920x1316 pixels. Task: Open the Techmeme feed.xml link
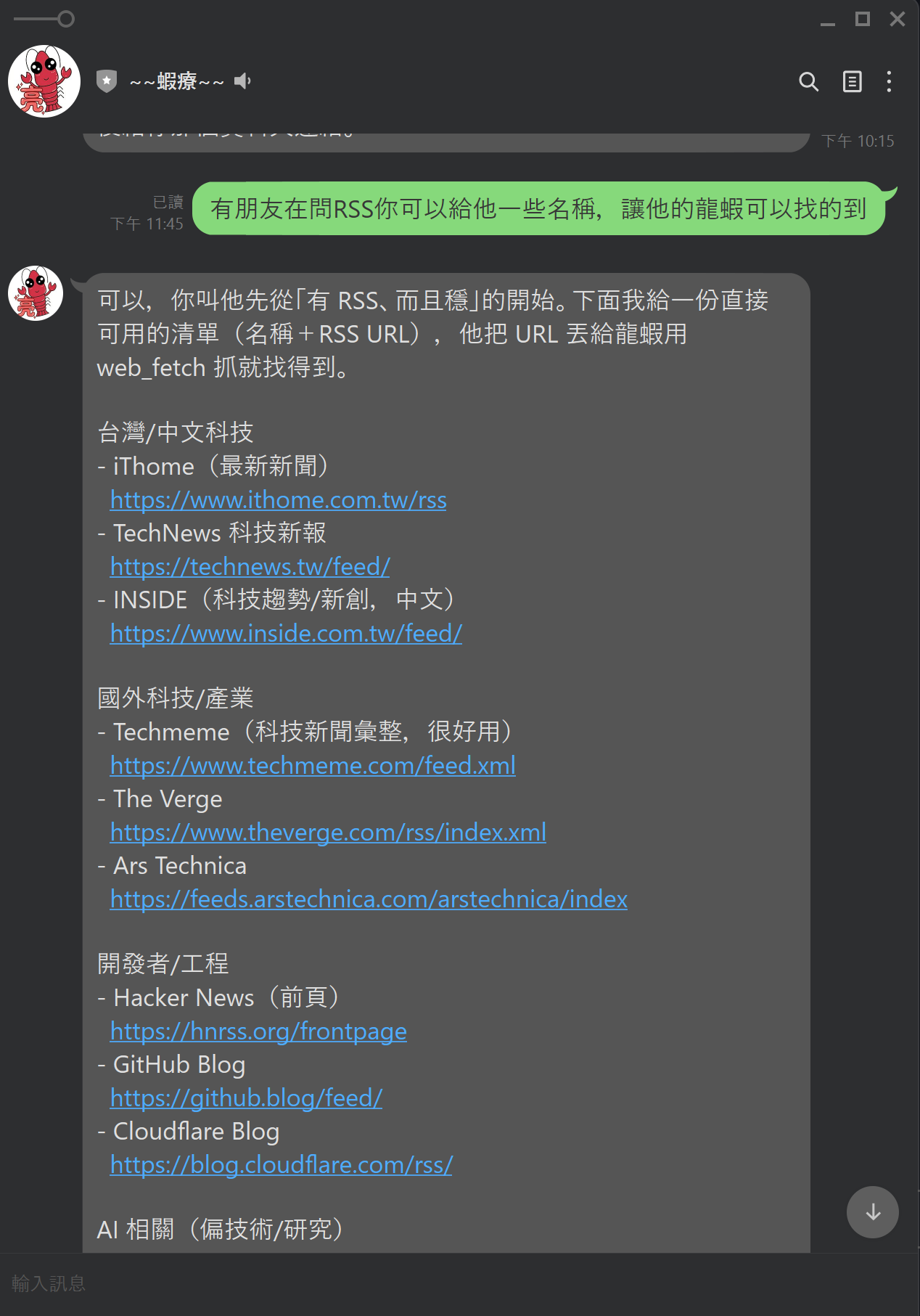pyautogui.click(x=313, y=765)
